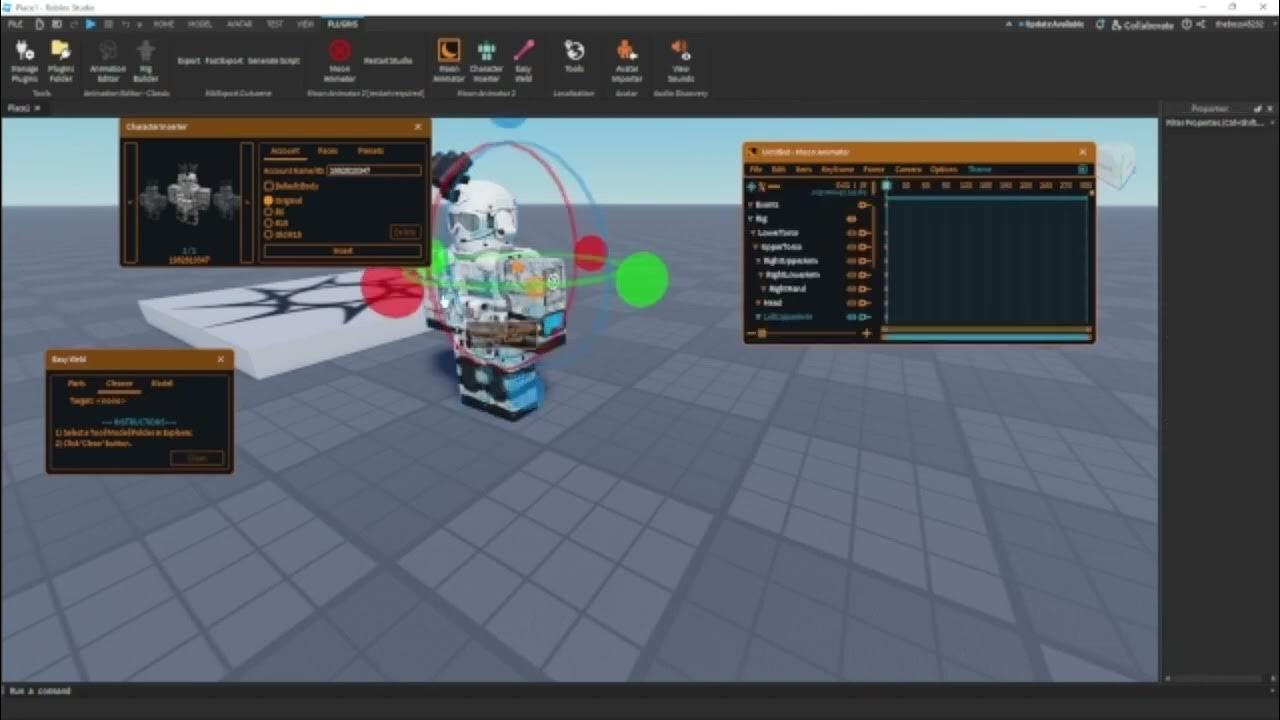The width and height of the screenshot is (1280, 720).
Task: Click the keyframe icon on the LeftUpperArm row
Action: (x=863, y=316)
